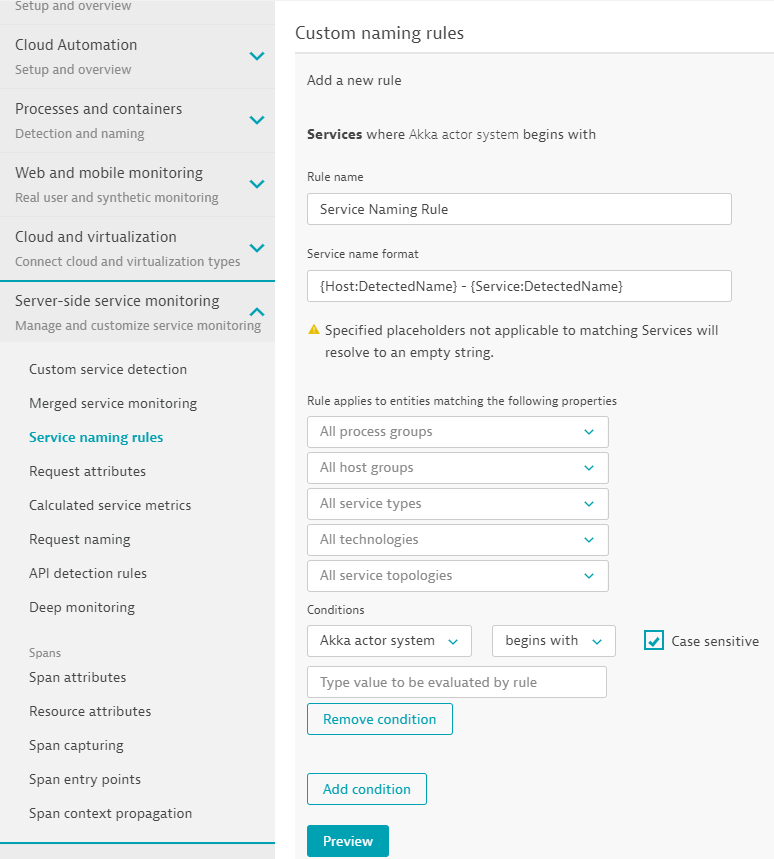Expand Web and mobile monitoring chevron
The width and height of the screenshot is (774, 859).
point(257,184)
